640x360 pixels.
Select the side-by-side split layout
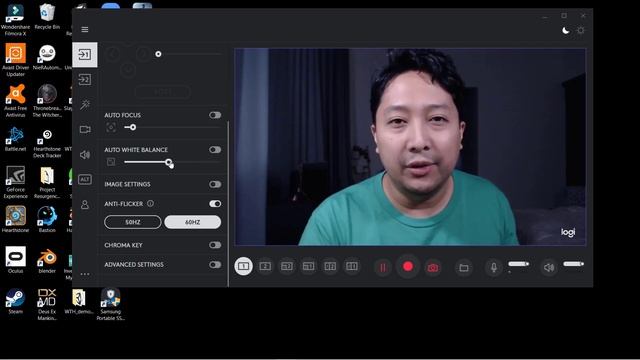(x=330, y=266)
